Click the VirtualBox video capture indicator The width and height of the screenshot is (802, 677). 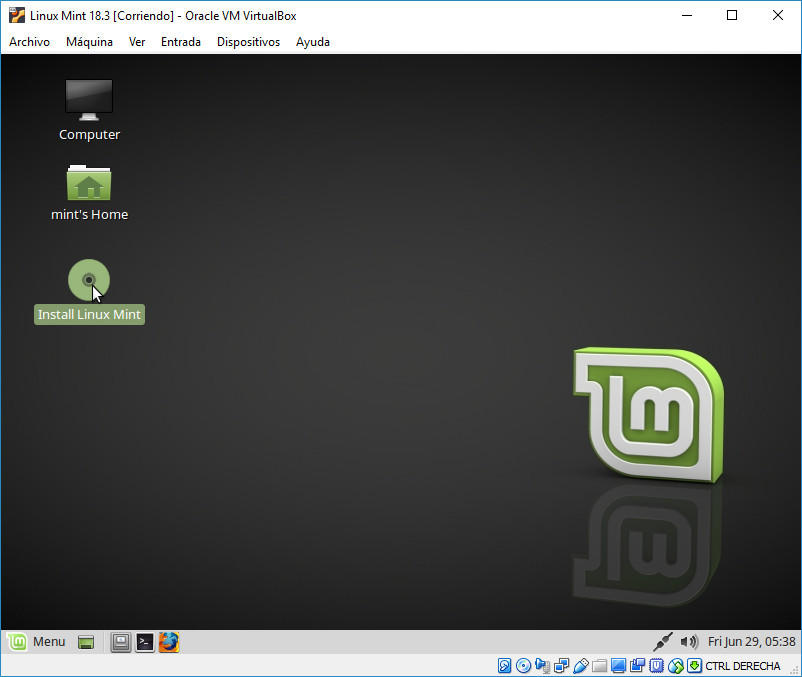pyautogui.click(x=637, y=666)
